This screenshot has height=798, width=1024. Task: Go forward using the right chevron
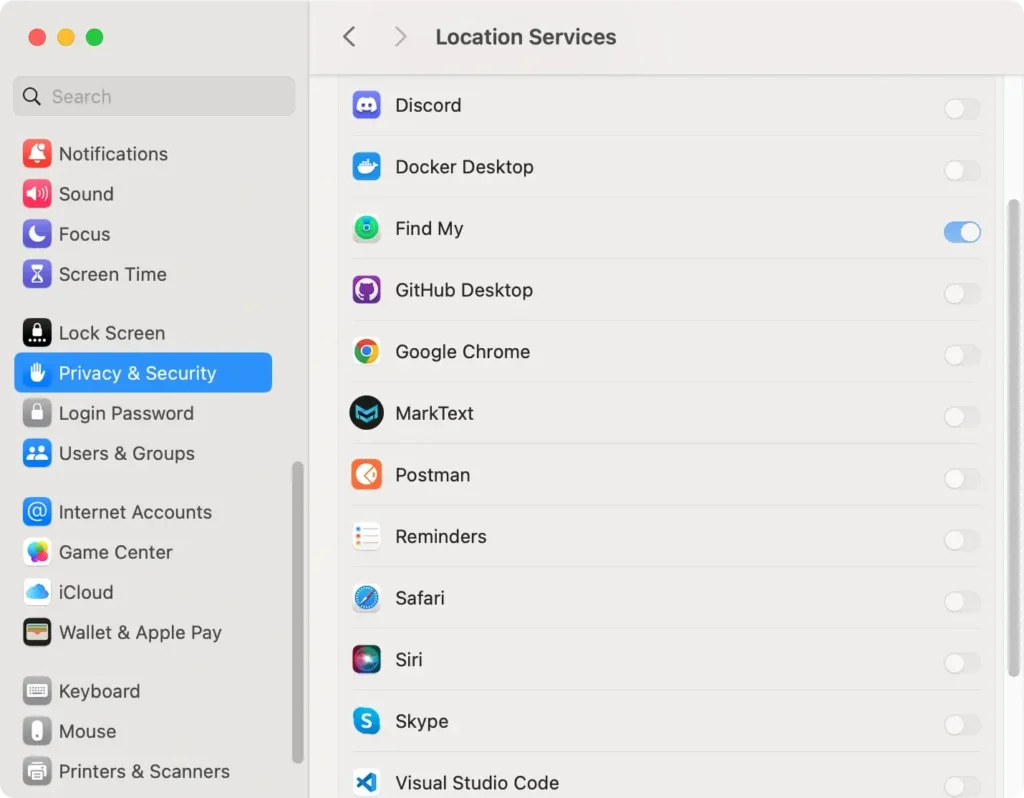point(400,37)
